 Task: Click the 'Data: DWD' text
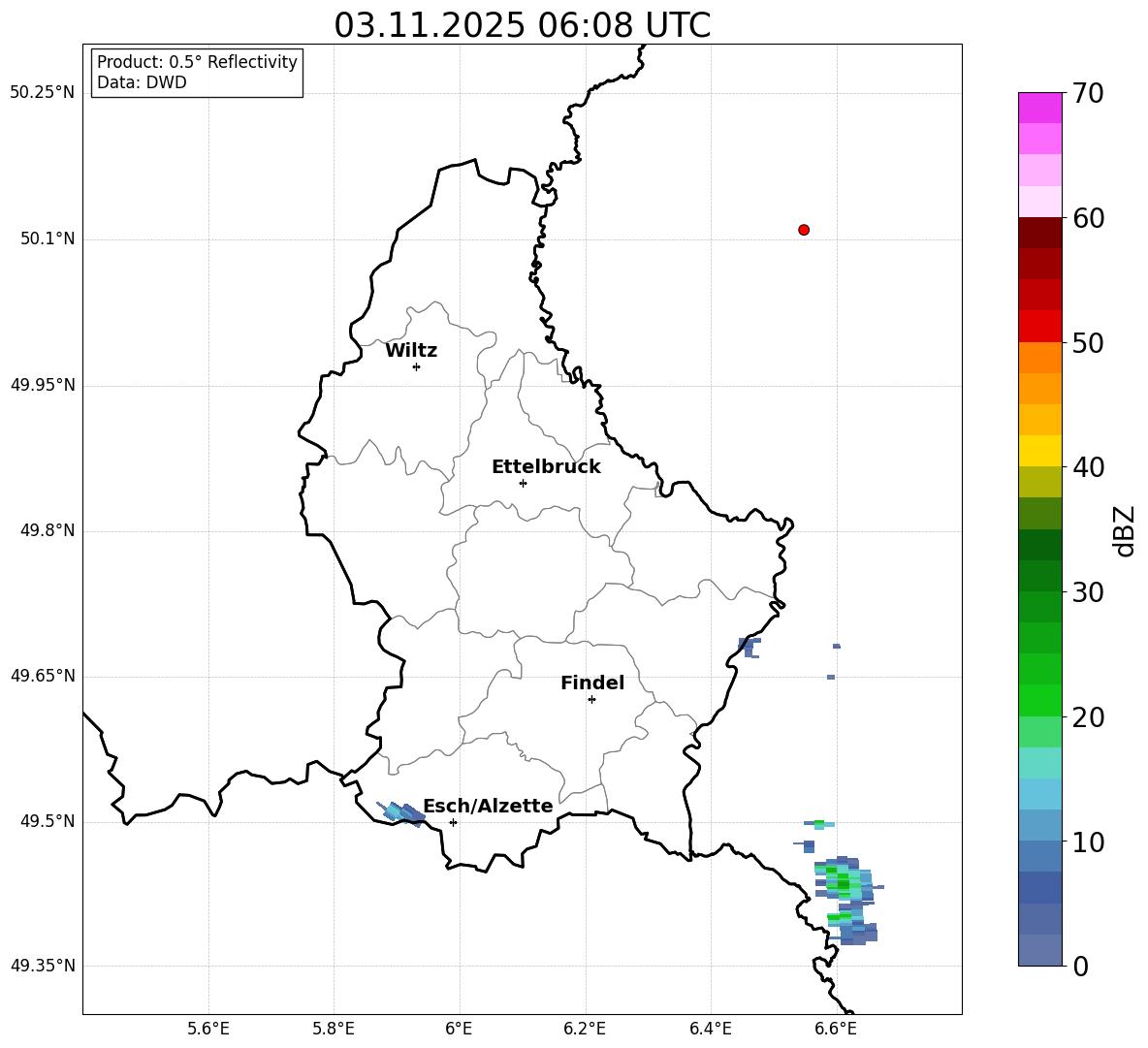[142, 82]
